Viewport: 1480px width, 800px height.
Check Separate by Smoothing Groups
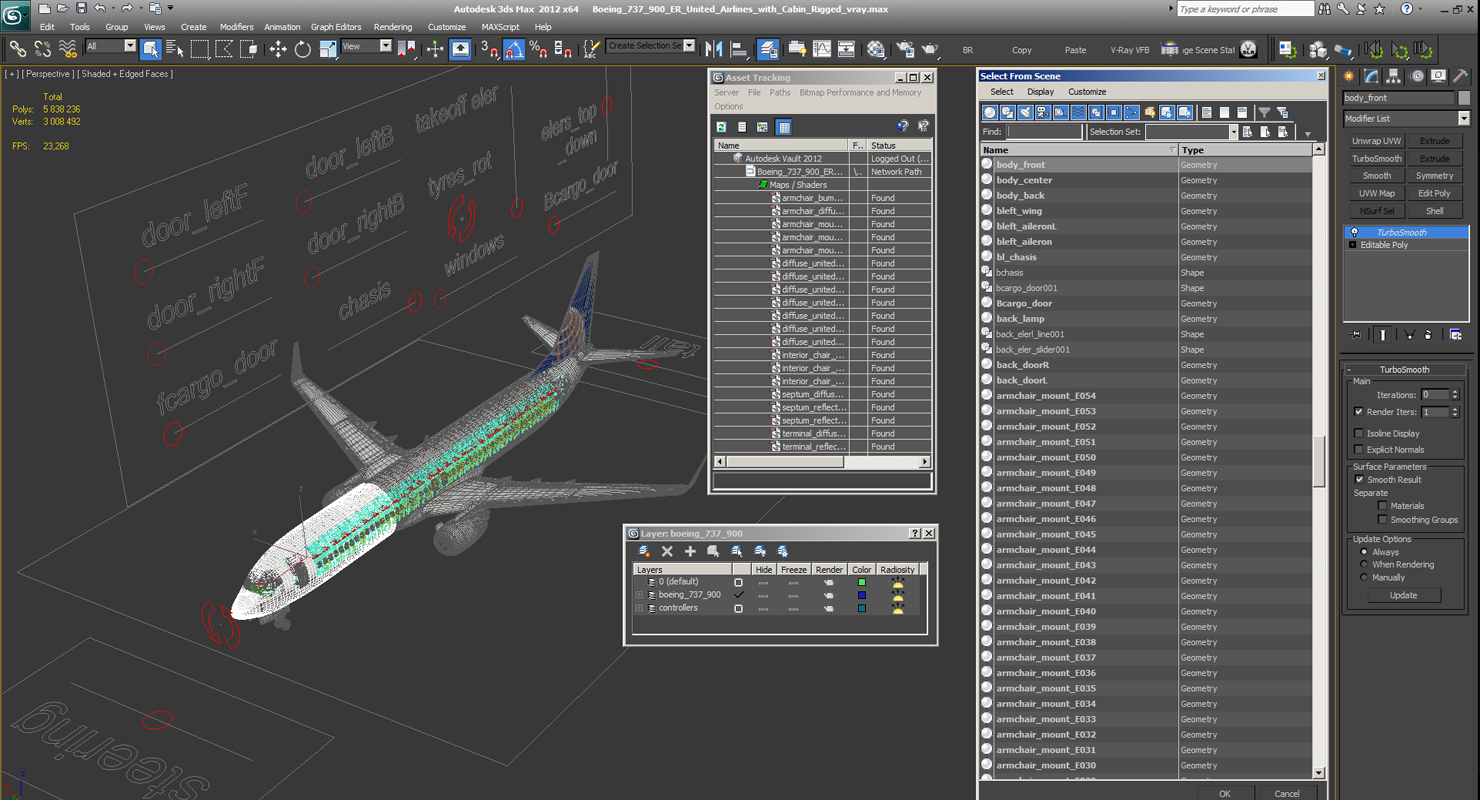tap(1382, 520)
